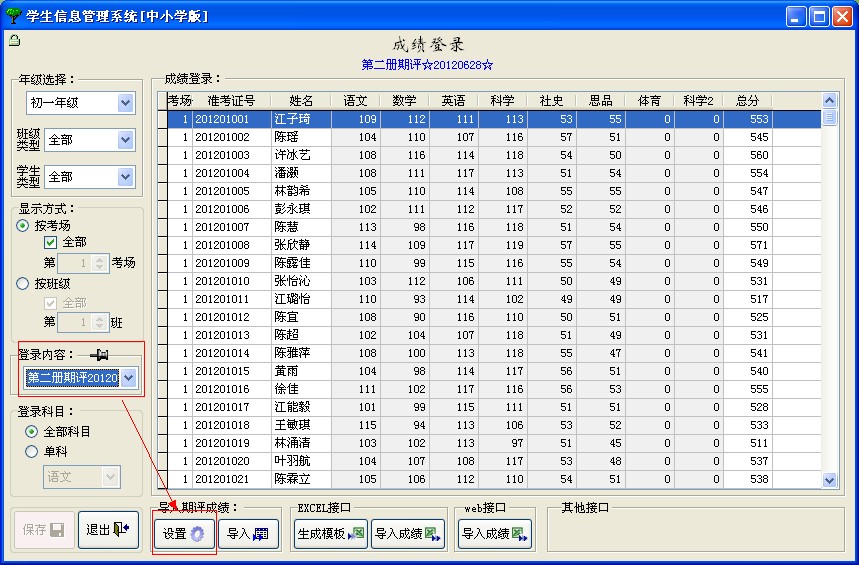Select the 按班级 radio button
The width and height of the screenshot is (859, 565).
[22, 283]
